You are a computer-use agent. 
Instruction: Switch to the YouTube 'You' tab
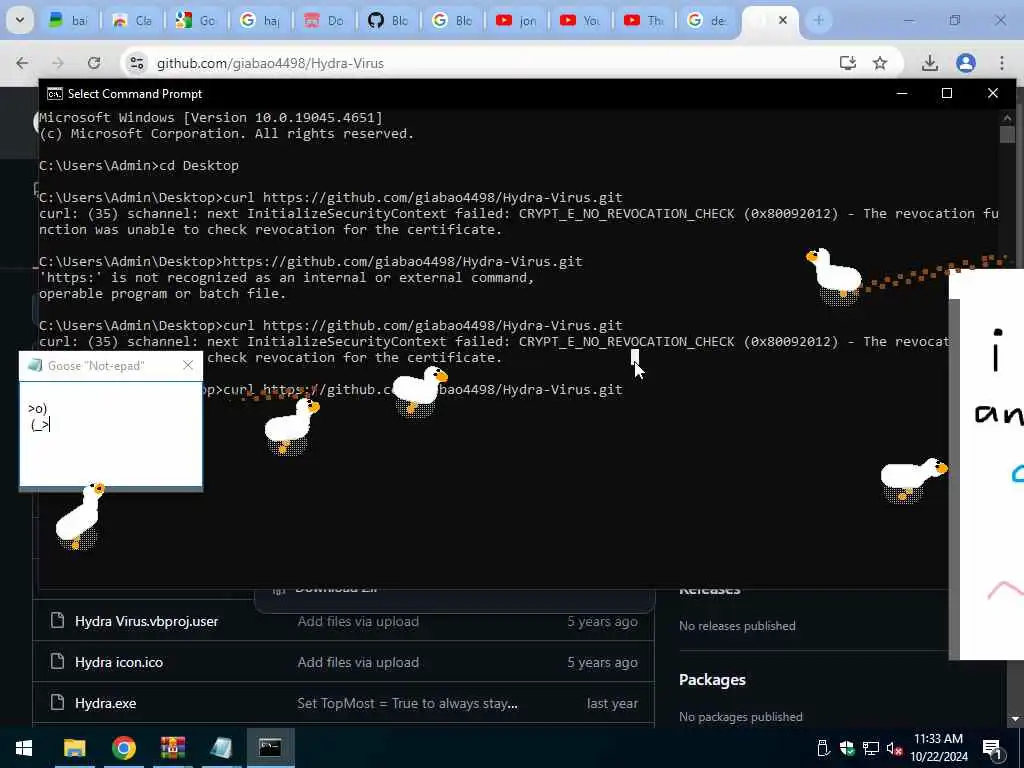(580, 21)
